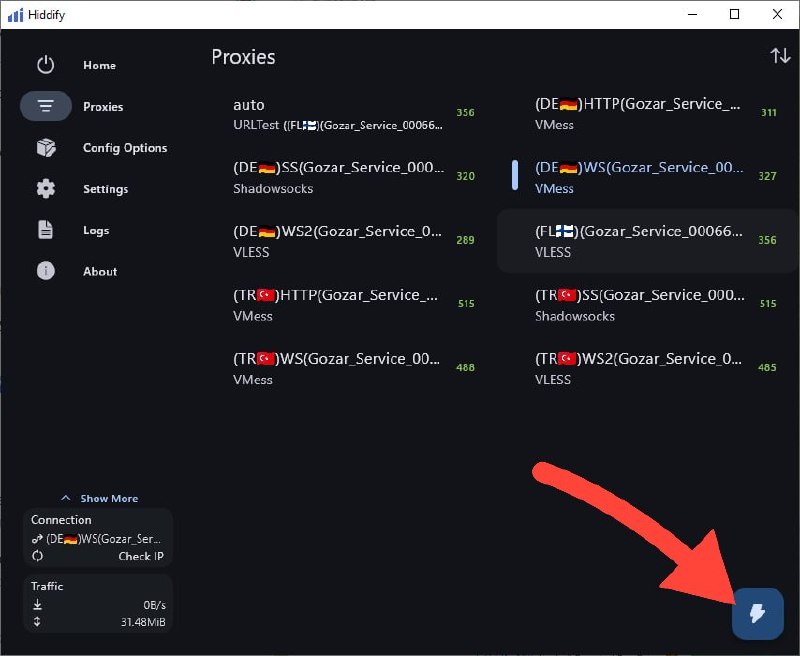Maximize the Hiddify window
Viewport: 800px width, 656px height.
point(734,14)
